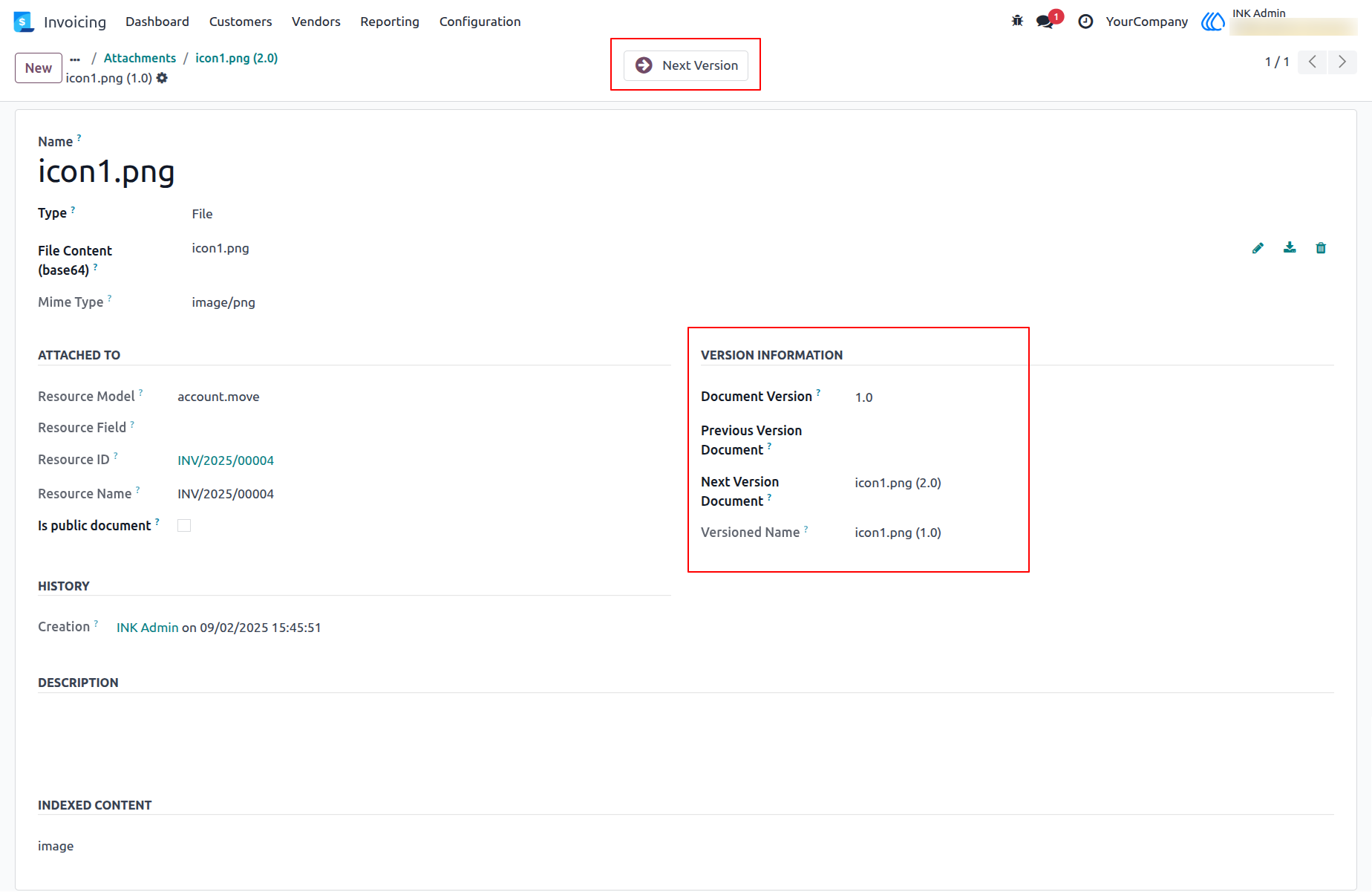Expand the breadcrumb ellipsis

pos(75,59)
